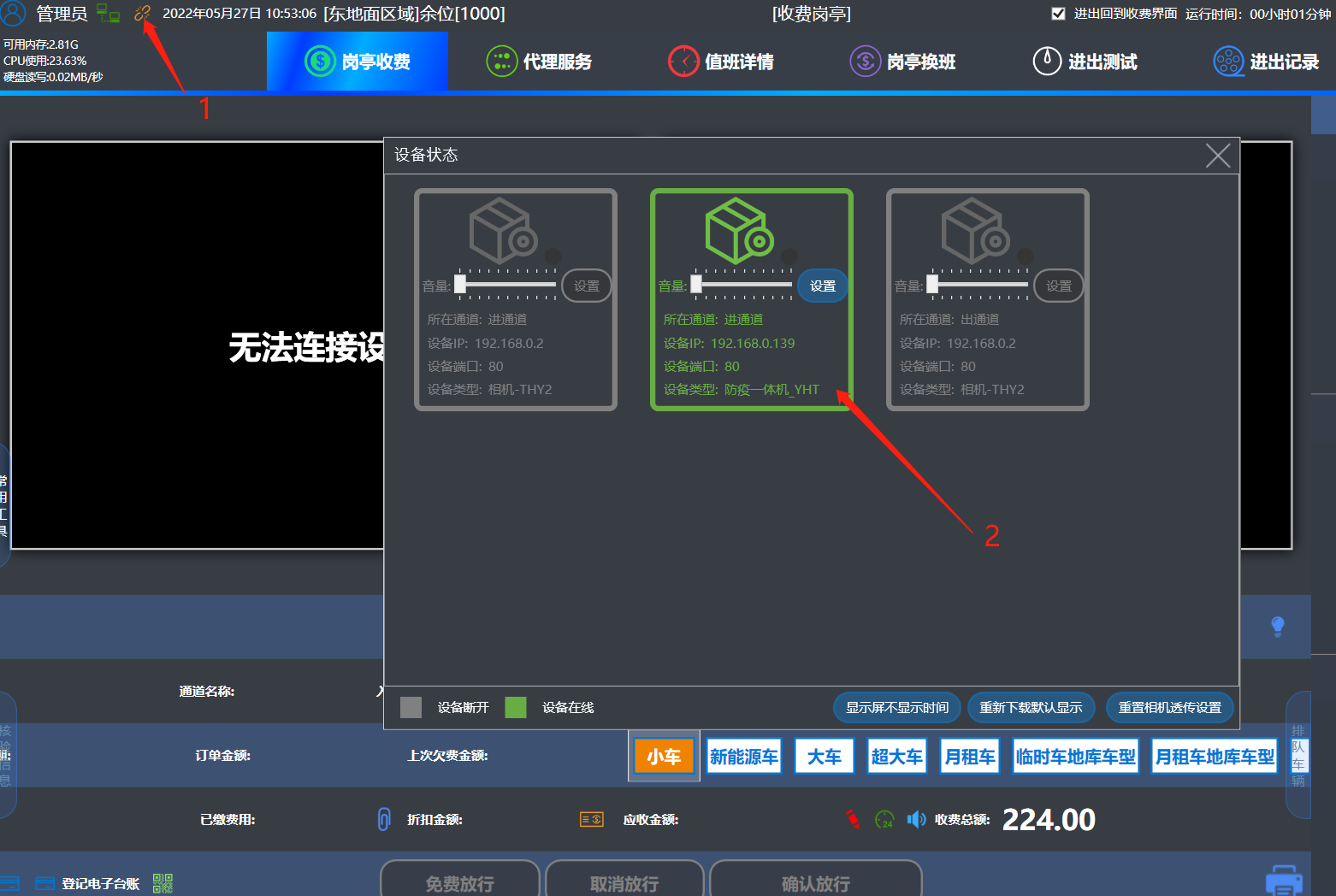The image size is (1336, 896).
Task: Click the green network computers status icon
Action: coord(108,14)
